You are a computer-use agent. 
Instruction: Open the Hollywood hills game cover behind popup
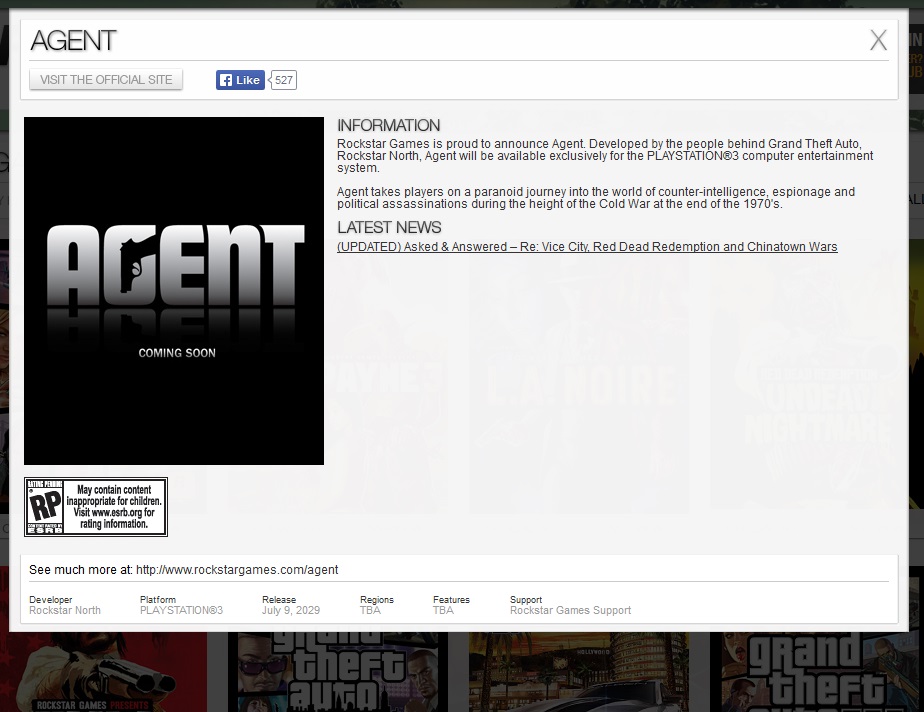pos(579,672)
